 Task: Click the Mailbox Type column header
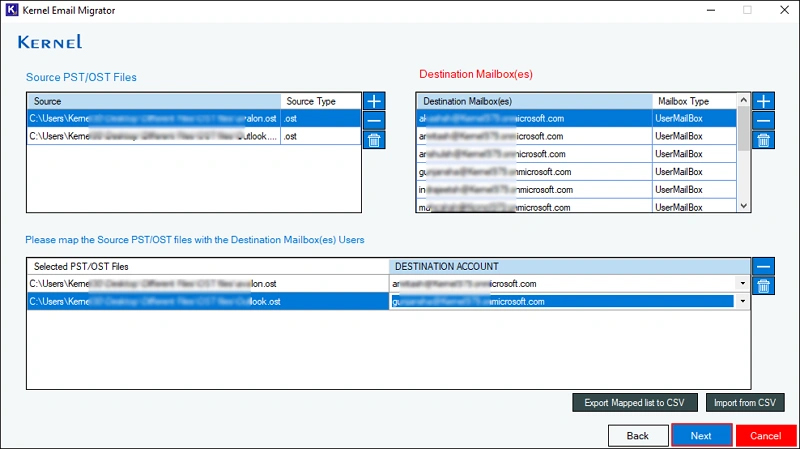coord(694,101)
